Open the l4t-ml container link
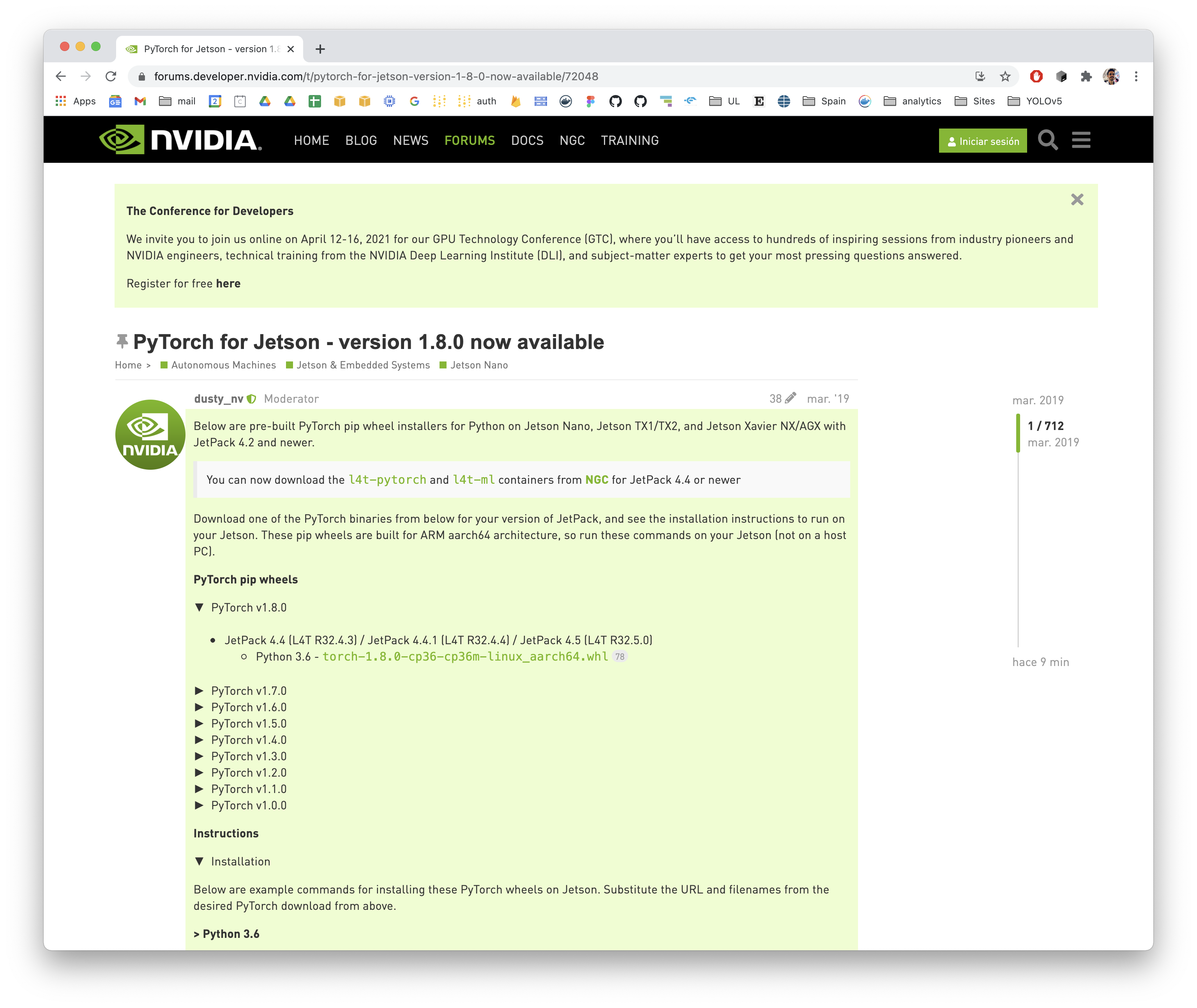1197x1008 pixels. tap(474, 480)
